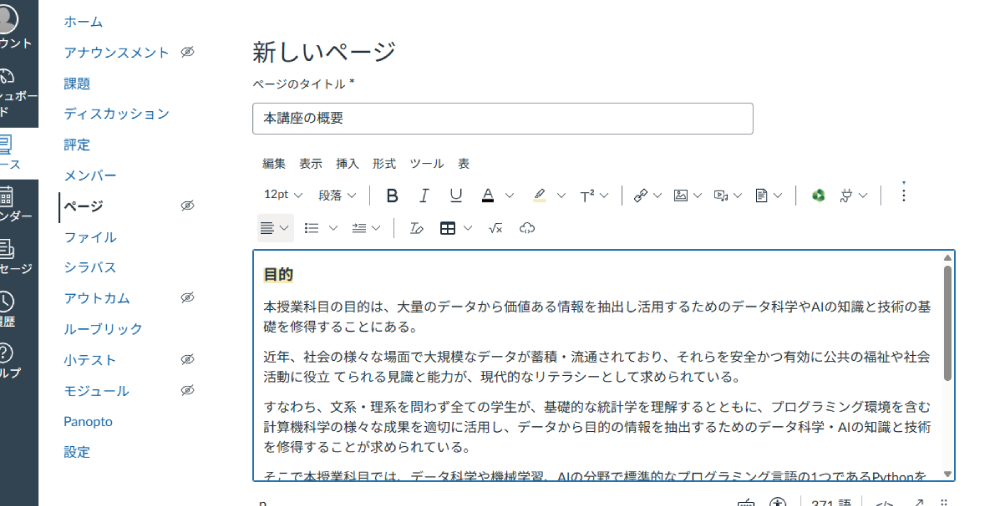This screenshot has height=506, width=1000.
Task: Open the calendar icon in global navigation
Action: point(6,196)
